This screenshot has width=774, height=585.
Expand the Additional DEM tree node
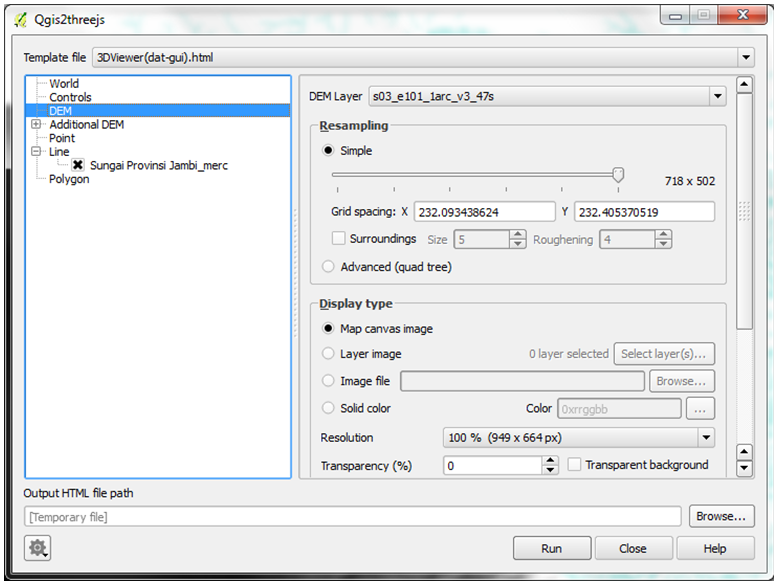pyautogui.click(x=36, y=124)
